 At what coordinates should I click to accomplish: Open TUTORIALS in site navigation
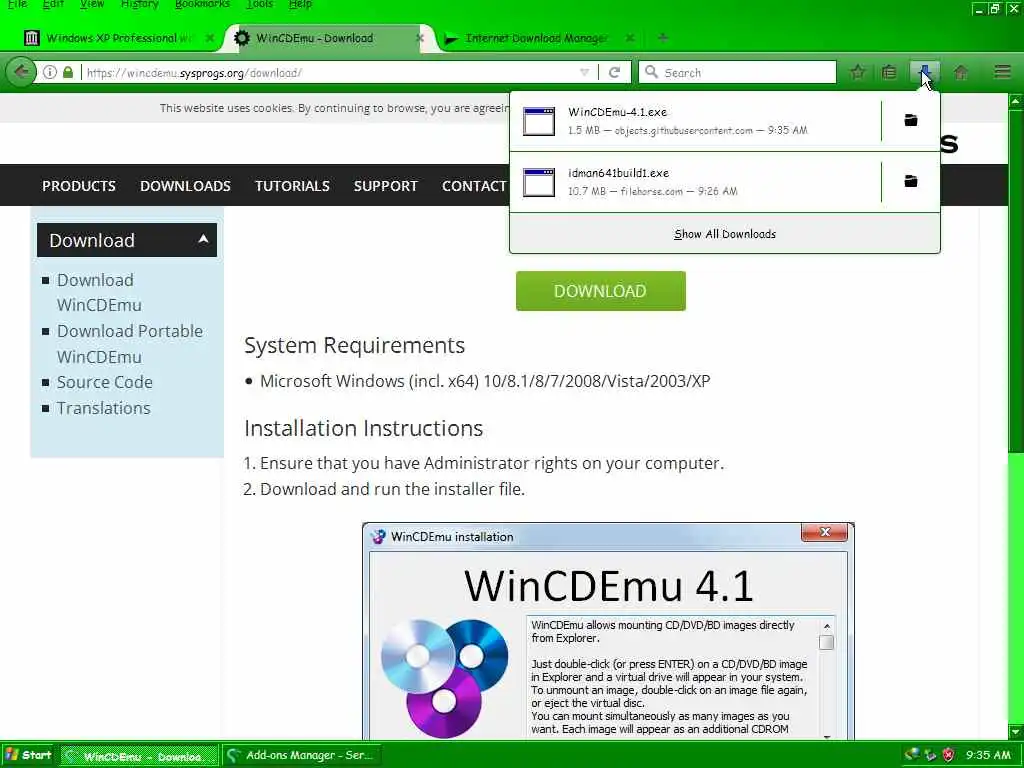[x=292, y=186]
